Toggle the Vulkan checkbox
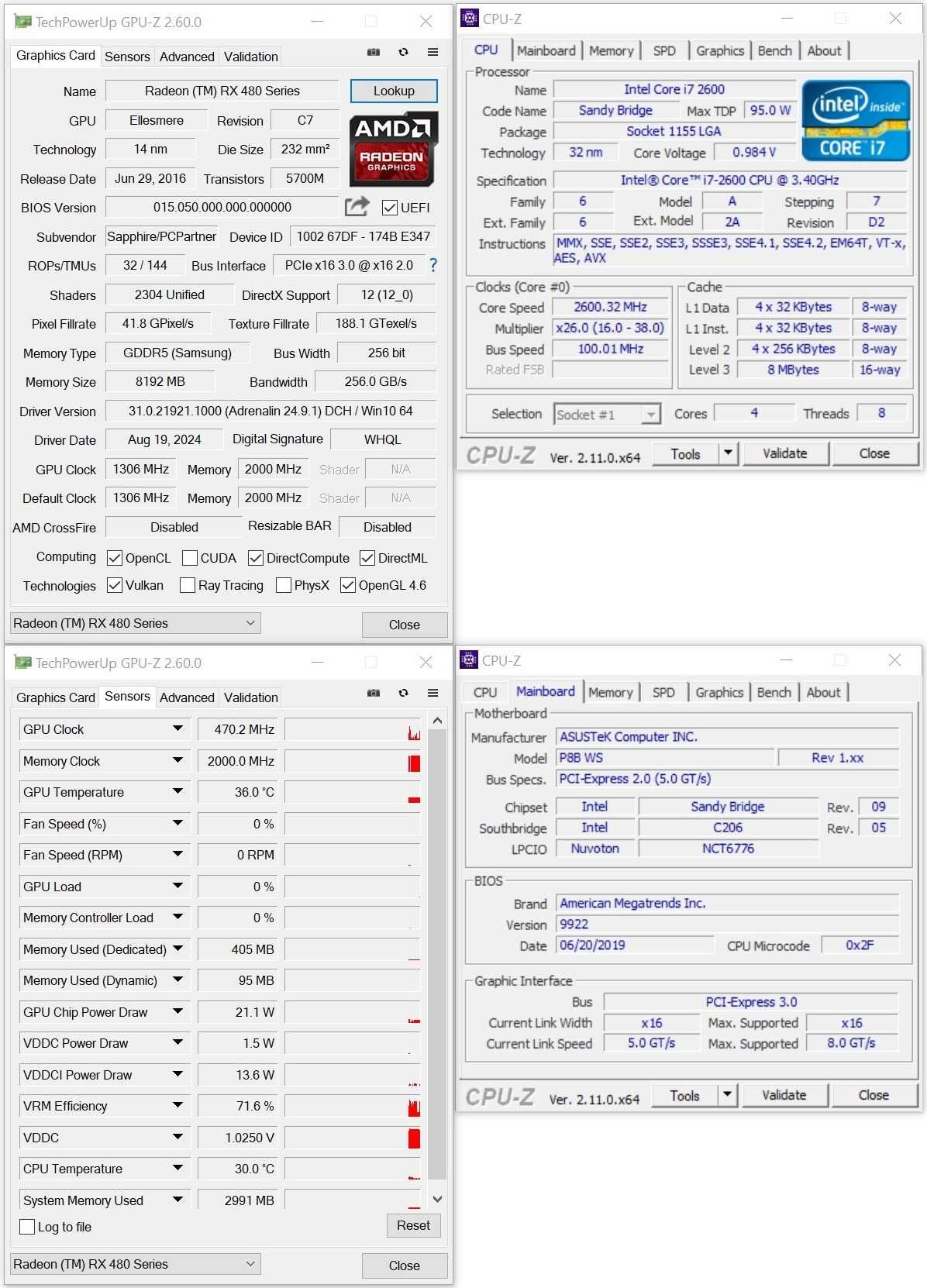Screen dimensions: 927x1288 (115, 585)
